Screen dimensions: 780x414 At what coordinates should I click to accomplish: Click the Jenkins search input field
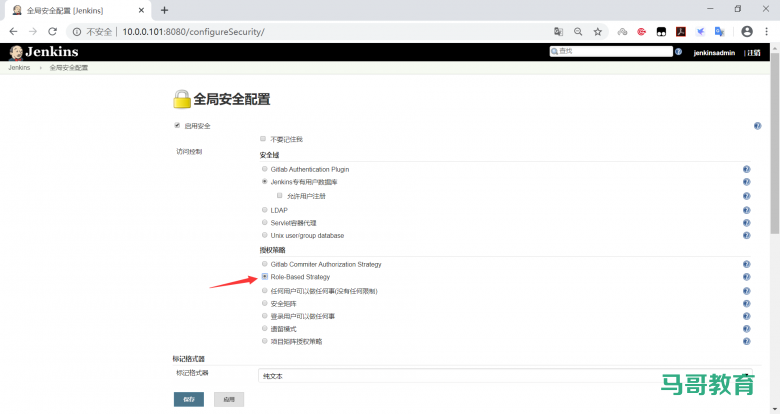[x=611, y=51]
